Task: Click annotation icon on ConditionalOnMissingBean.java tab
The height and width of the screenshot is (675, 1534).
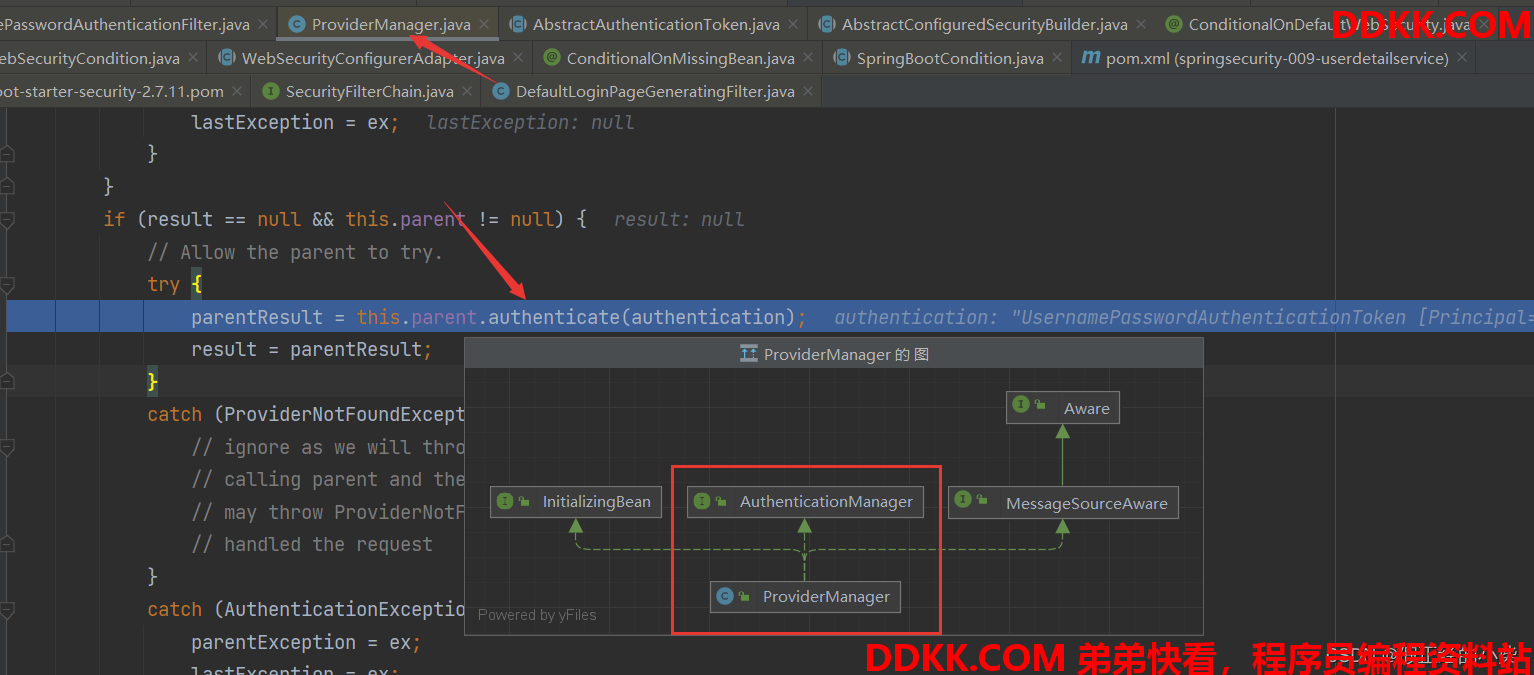Action: coord(551,59)
